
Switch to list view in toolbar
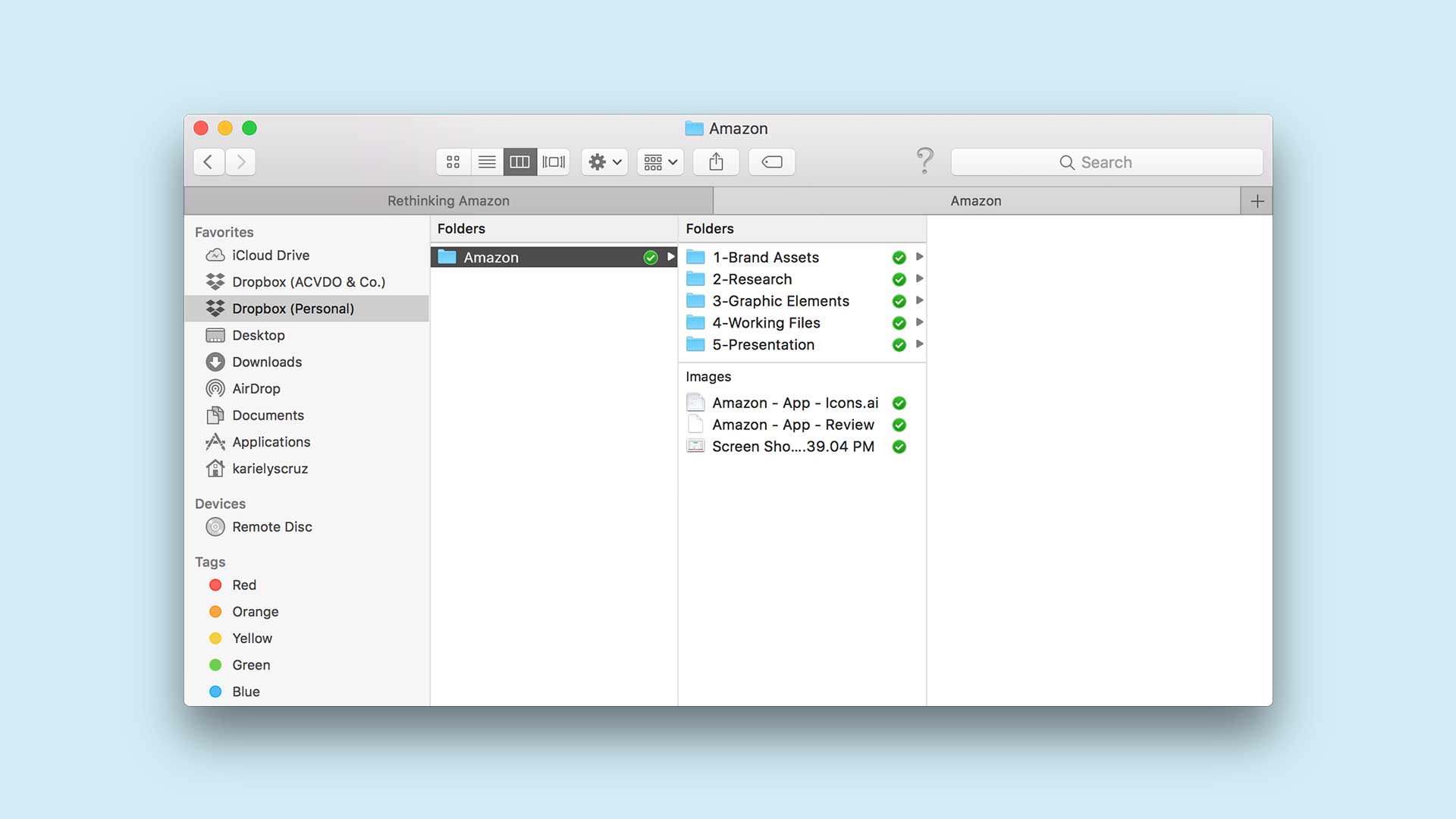pyautogui.click(x=487, y=162)
